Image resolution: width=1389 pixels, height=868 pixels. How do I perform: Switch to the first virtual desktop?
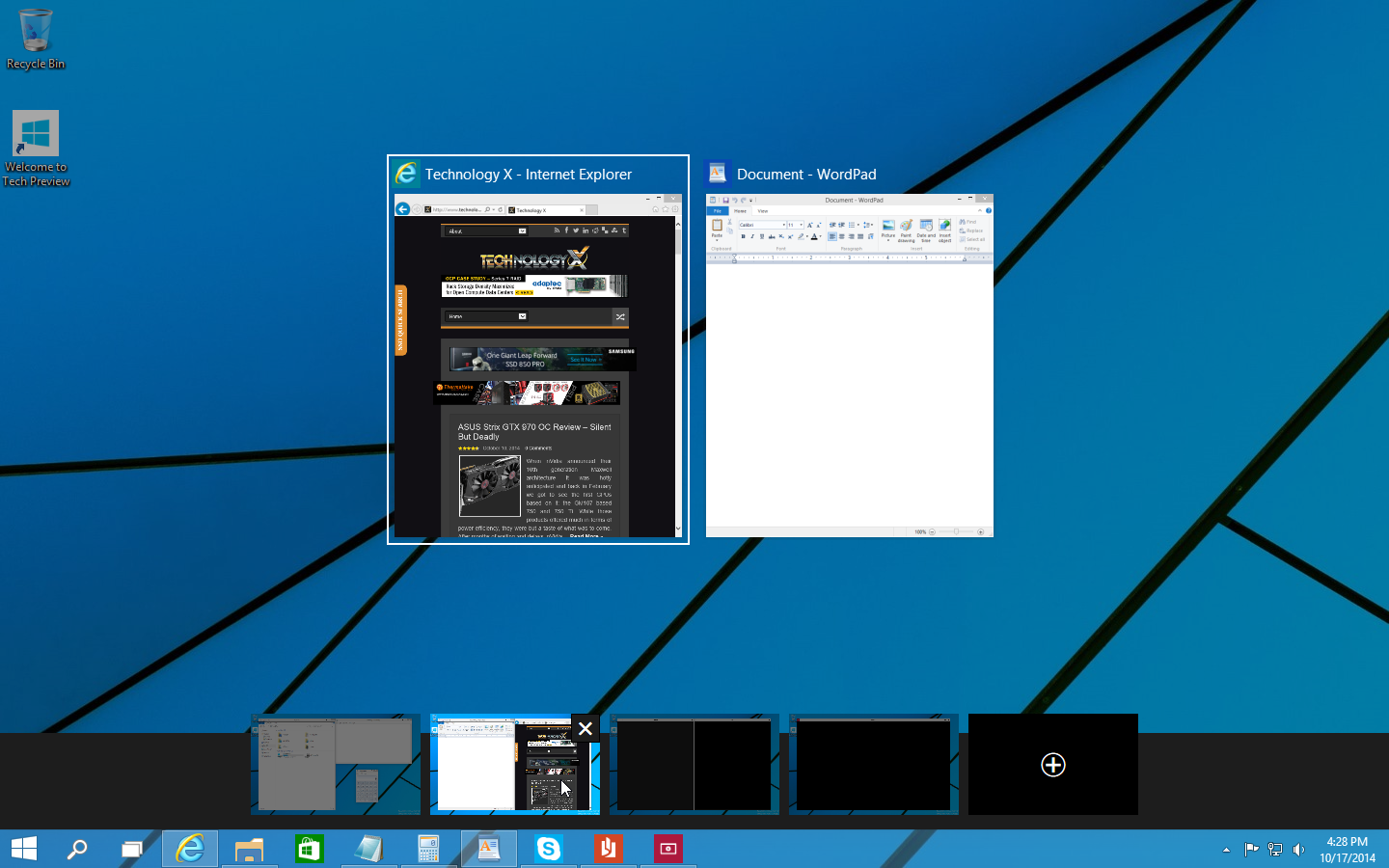(x=336, y=765)
